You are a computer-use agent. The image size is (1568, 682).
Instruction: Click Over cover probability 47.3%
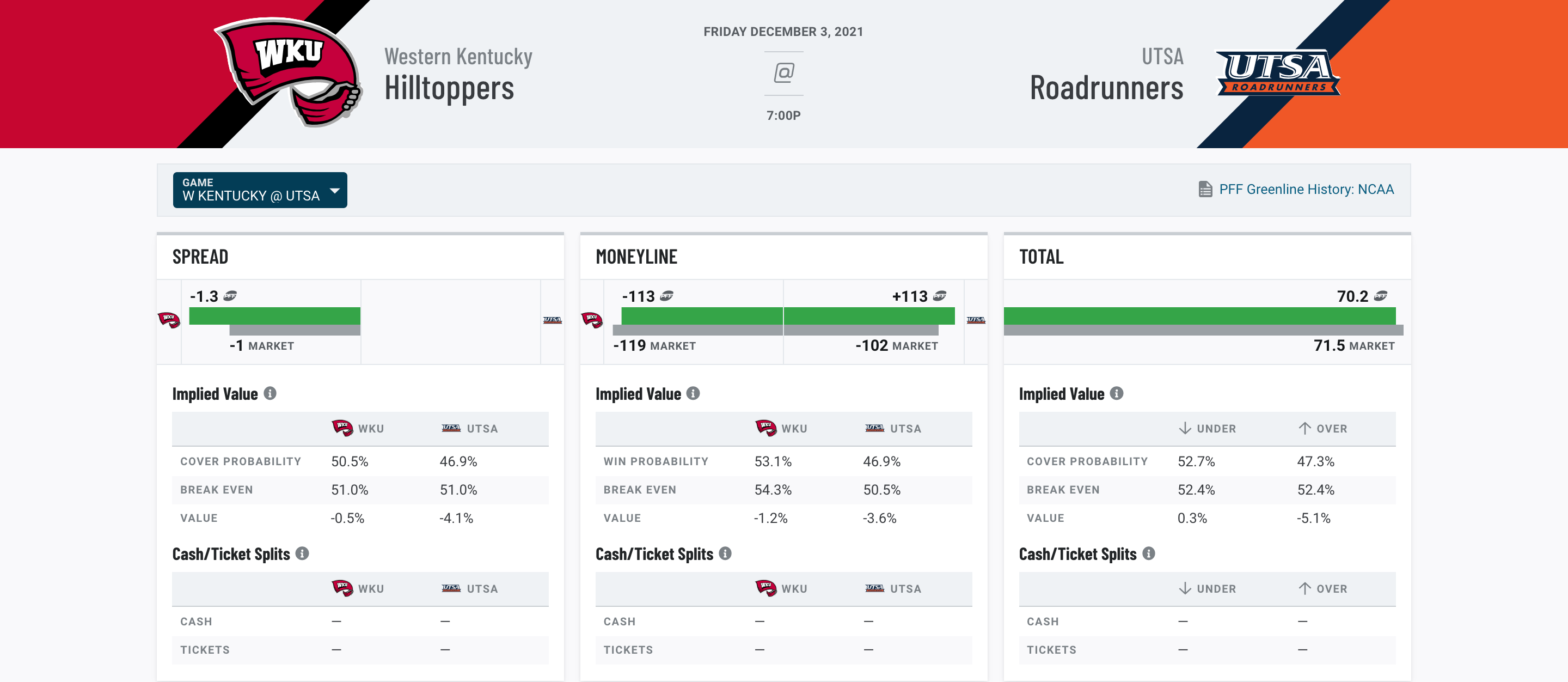1315,461
